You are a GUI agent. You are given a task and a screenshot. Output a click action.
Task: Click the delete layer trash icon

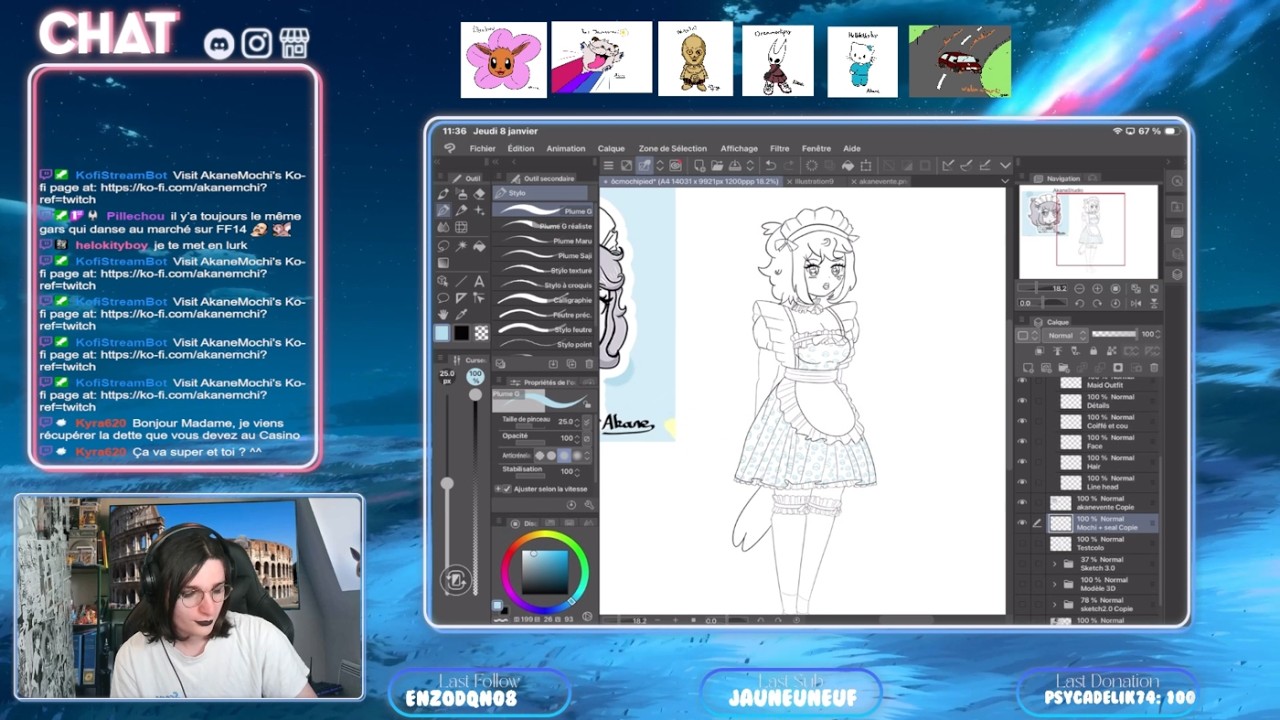coord(1153,368)
